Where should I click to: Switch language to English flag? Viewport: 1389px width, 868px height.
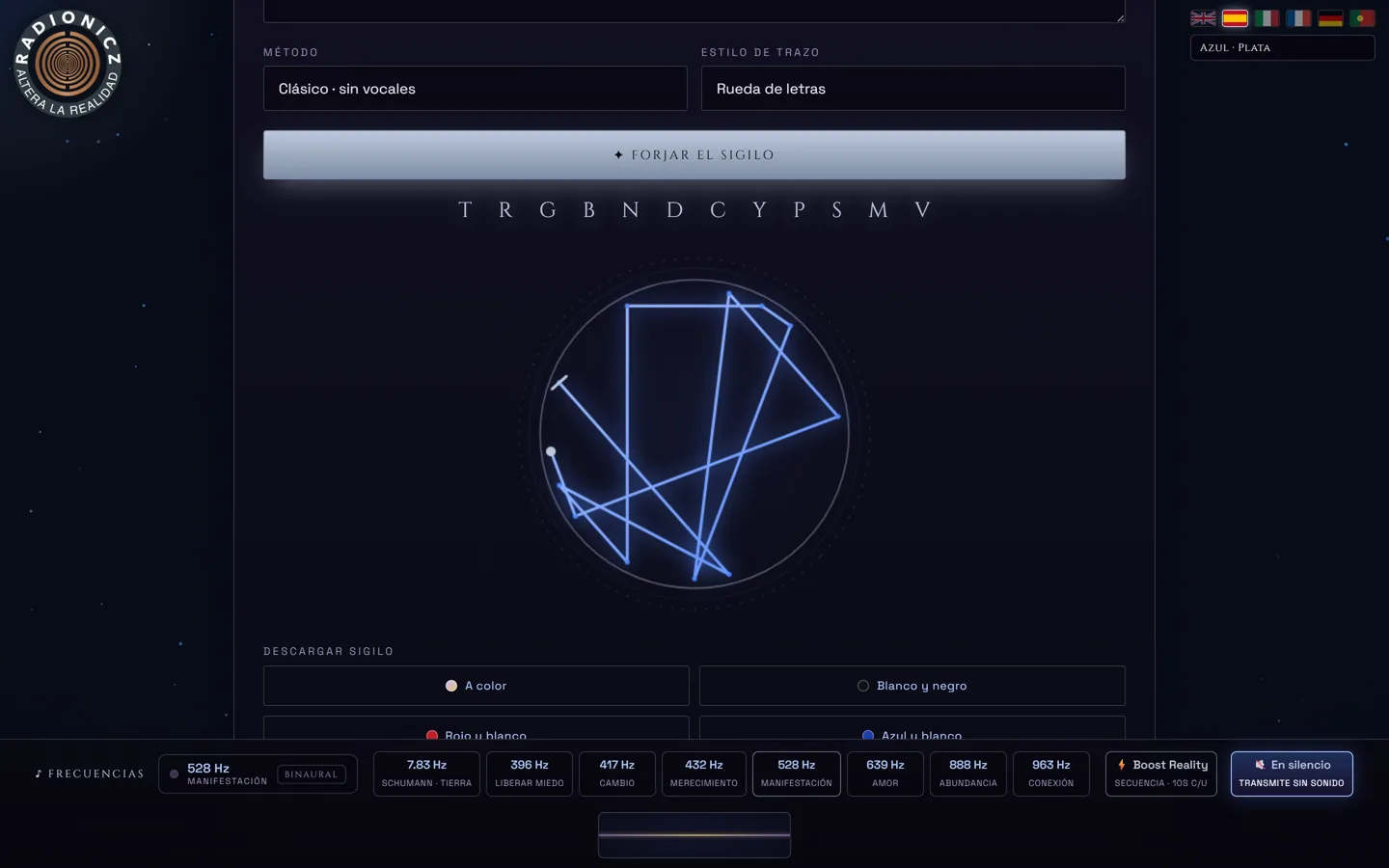pyautogui.click(x=1203, y=18)
